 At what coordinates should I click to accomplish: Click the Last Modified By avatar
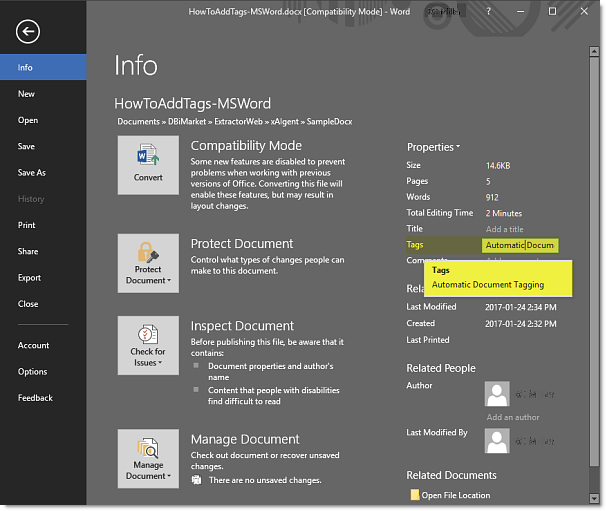[x=497, y=441]
